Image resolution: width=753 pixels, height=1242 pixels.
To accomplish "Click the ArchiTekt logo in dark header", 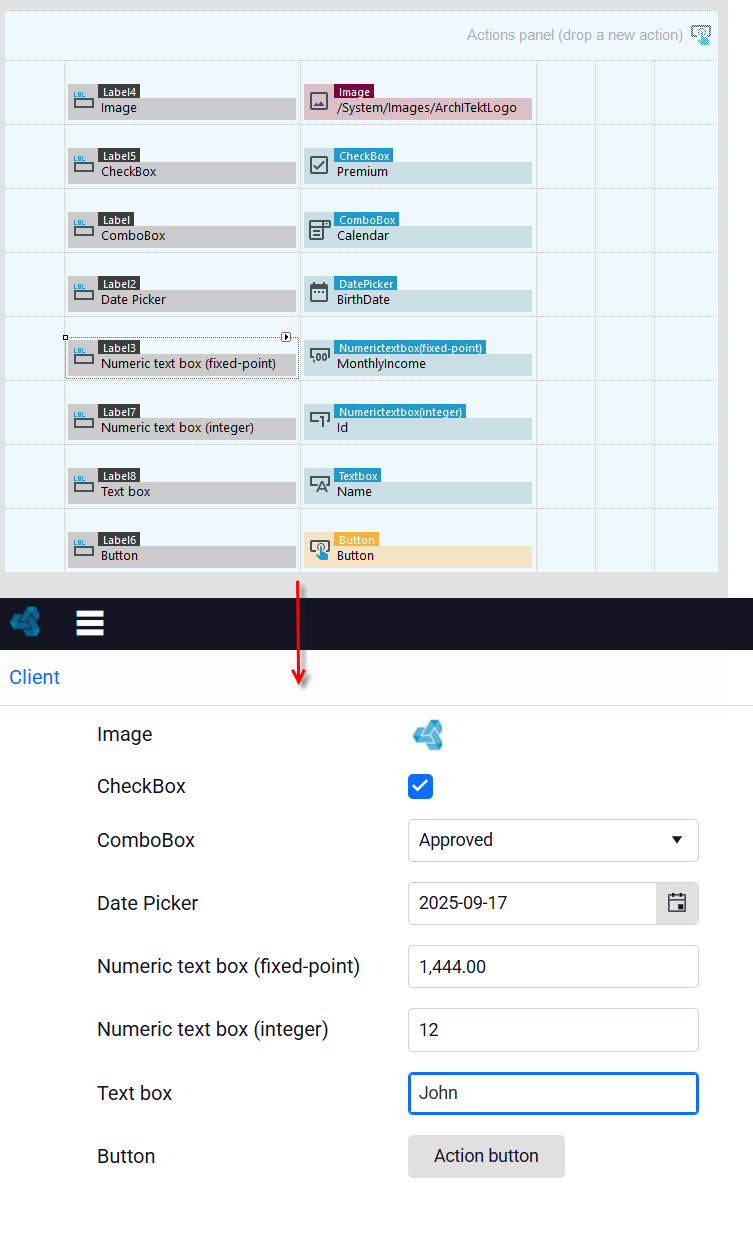I will click(x=25, y=623).
